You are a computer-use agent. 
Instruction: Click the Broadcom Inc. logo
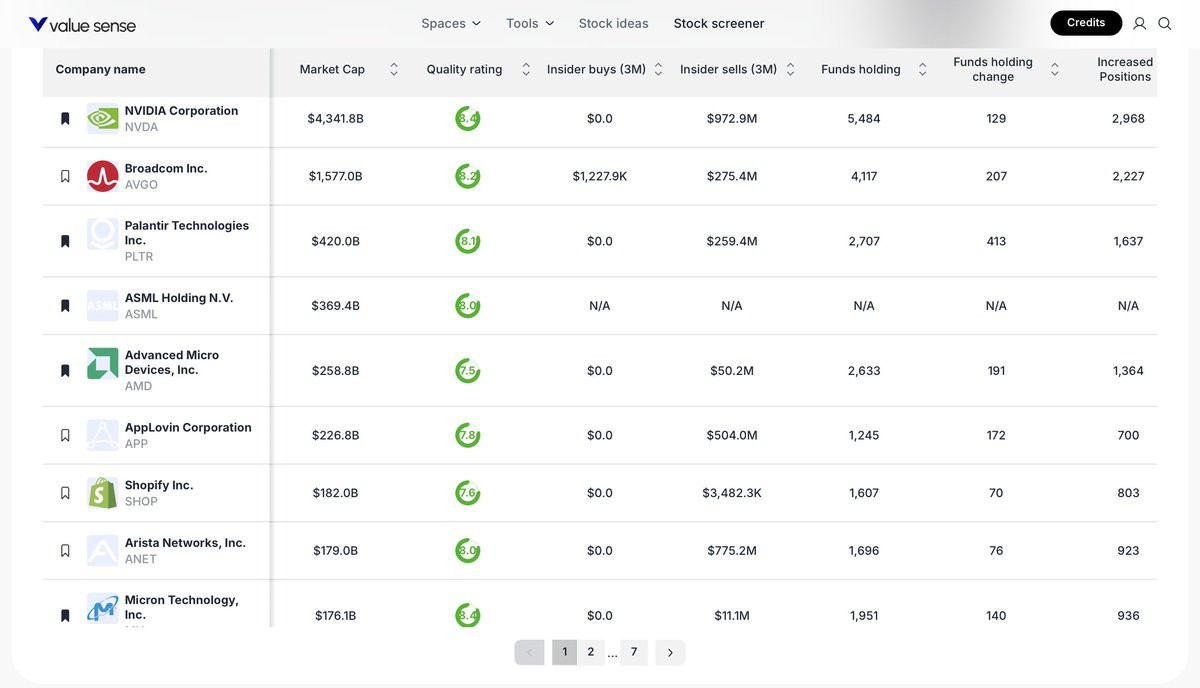102,176
